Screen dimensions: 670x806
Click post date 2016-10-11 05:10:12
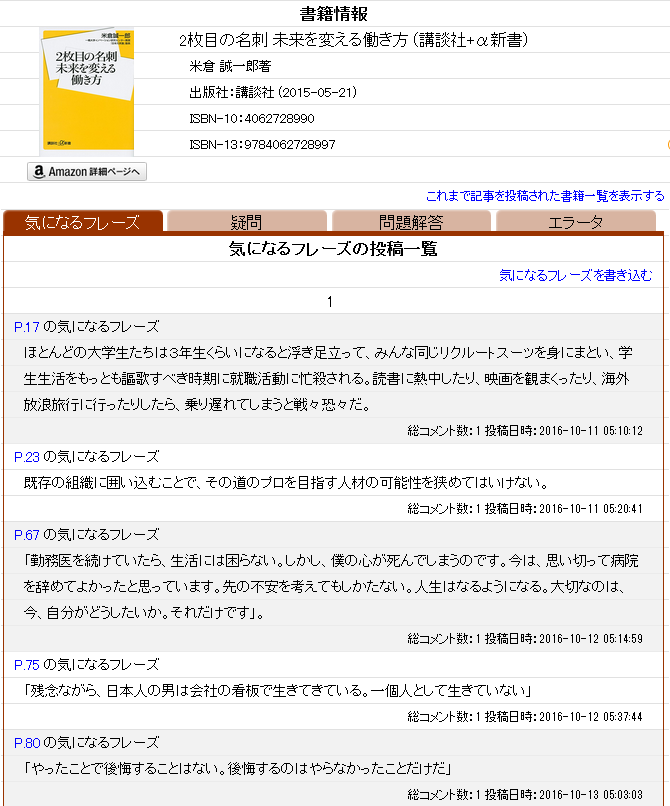pyautogui.click(x=591, y=431)
